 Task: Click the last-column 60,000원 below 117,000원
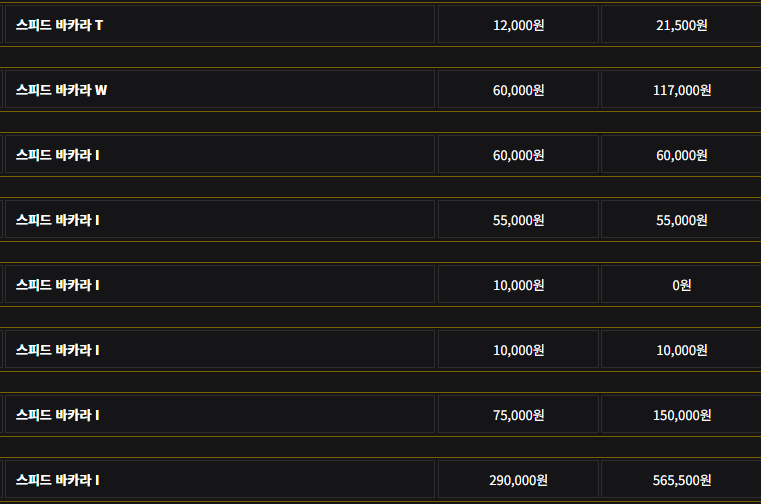coord(681,155)
